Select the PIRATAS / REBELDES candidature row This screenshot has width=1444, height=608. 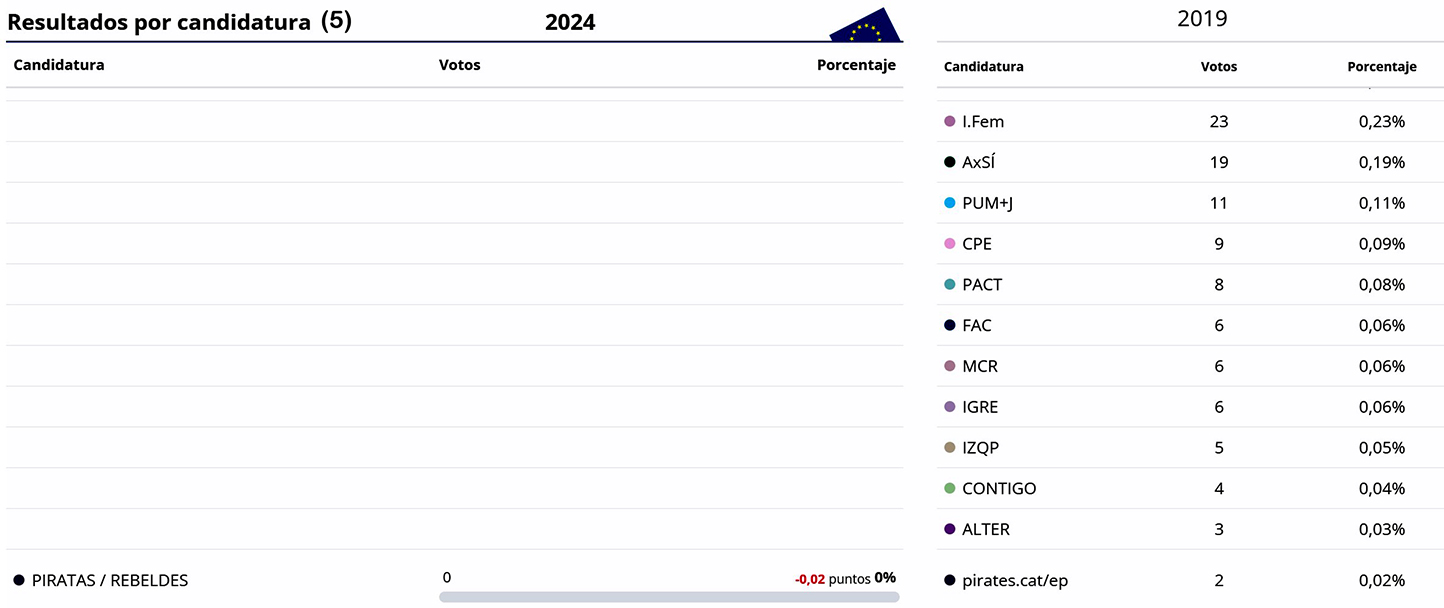click(x=110, y=580)
